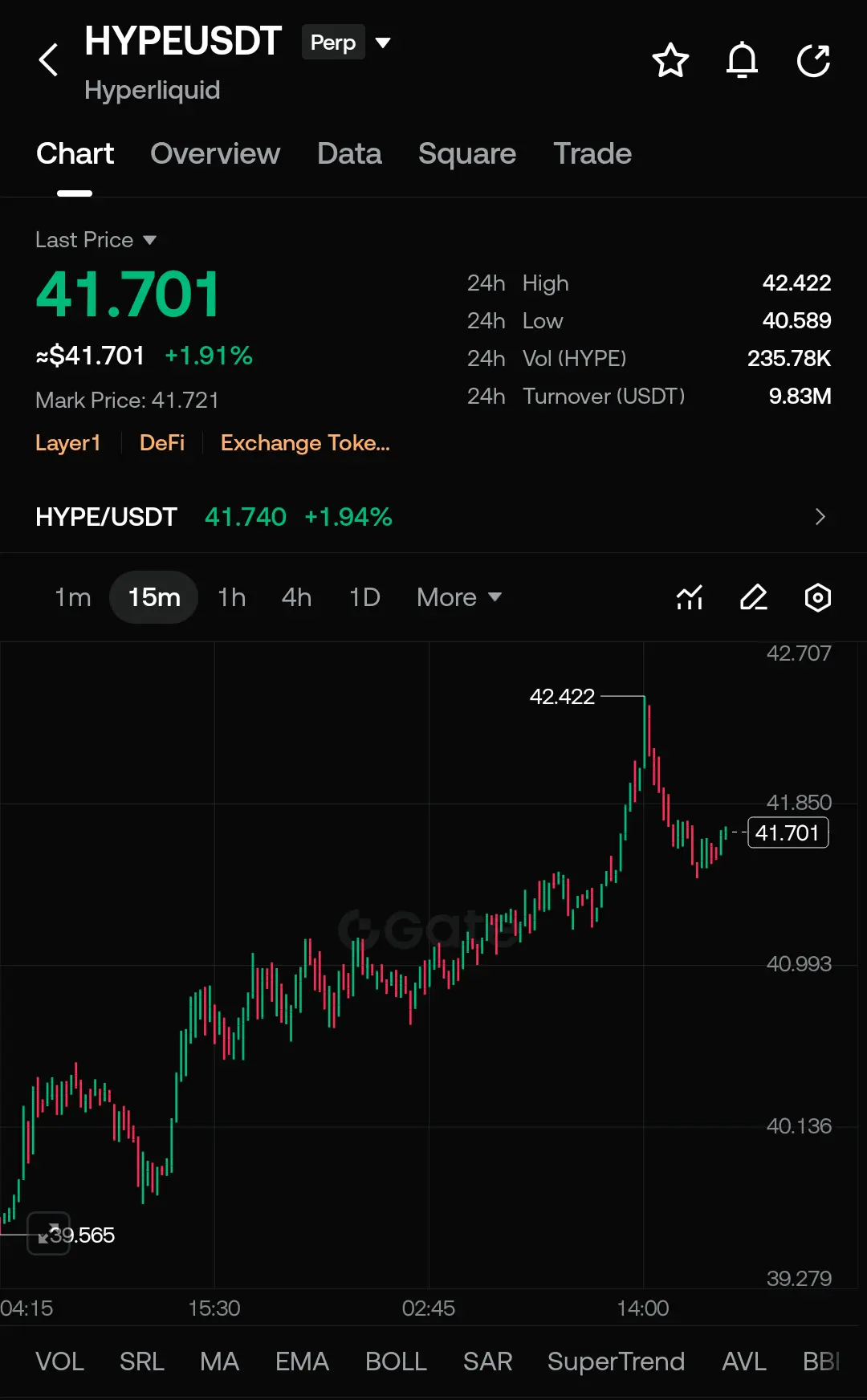The height and width of the screenshot is (1400, 867).
Task: Enable the AVL indicator
Action: [744, 1361]
